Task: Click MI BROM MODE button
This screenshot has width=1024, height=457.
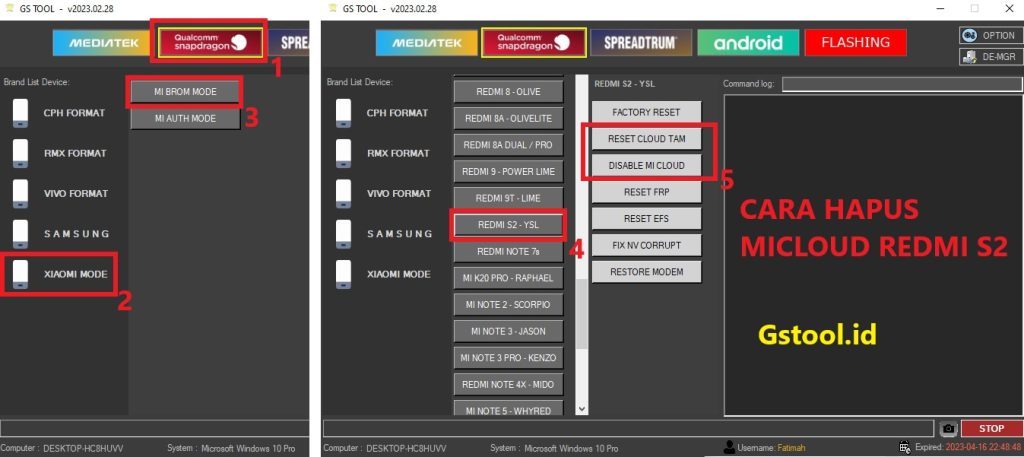Action: [x=185, y=92]
